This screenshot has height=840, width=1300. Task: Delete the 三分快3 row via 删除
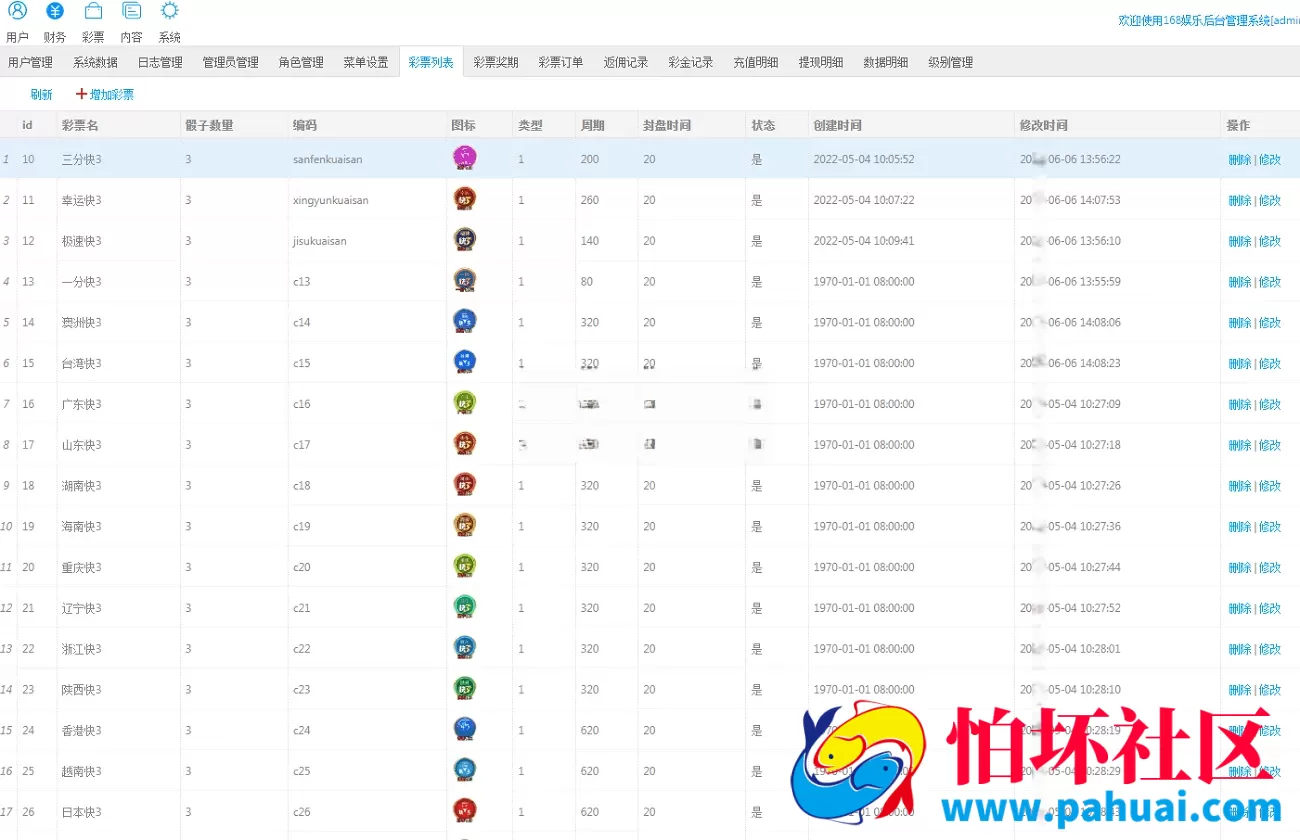click(1239, 159)
